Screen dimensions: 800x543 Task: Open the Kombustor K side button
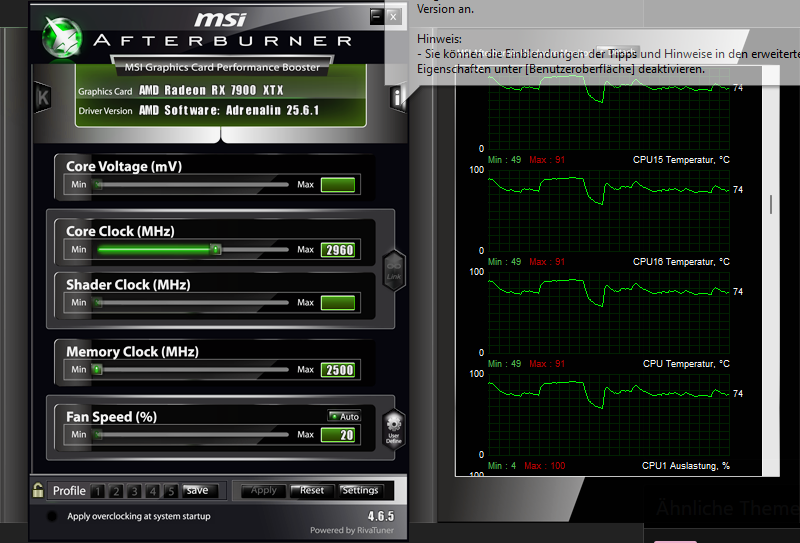[43, 97]
